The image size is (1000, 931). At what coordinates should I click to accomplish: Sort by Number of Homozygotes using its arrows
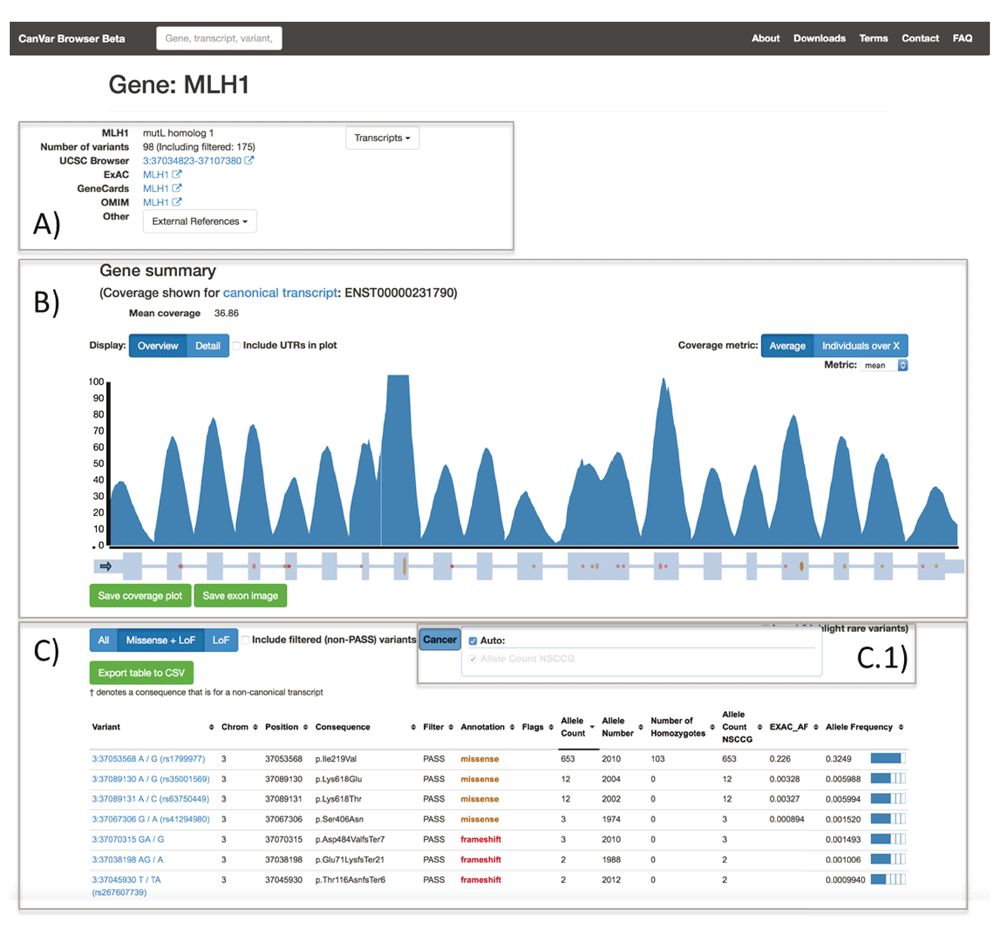[712, 727]
